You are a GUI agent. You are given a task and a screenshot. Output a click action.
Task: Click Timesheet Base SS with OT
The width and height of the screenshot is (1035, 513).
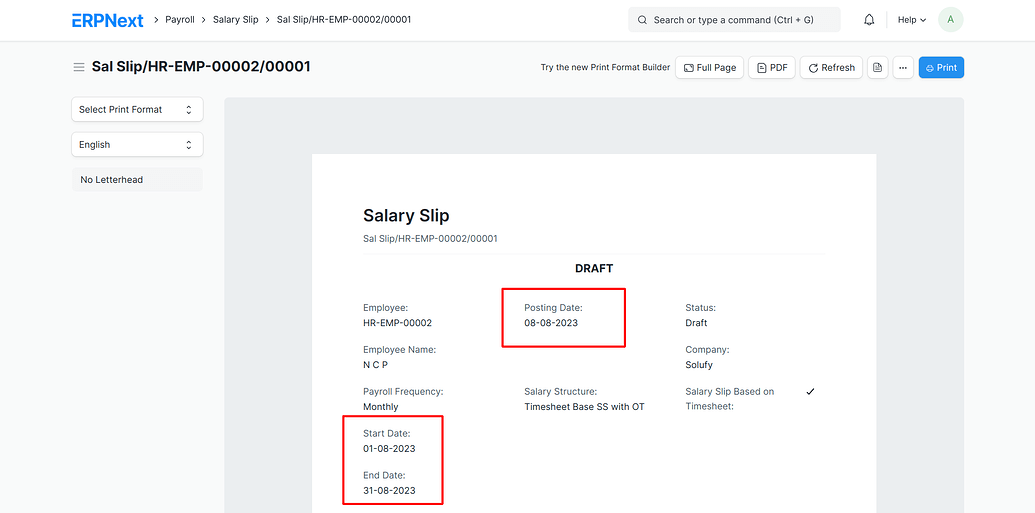click(584, 407)
